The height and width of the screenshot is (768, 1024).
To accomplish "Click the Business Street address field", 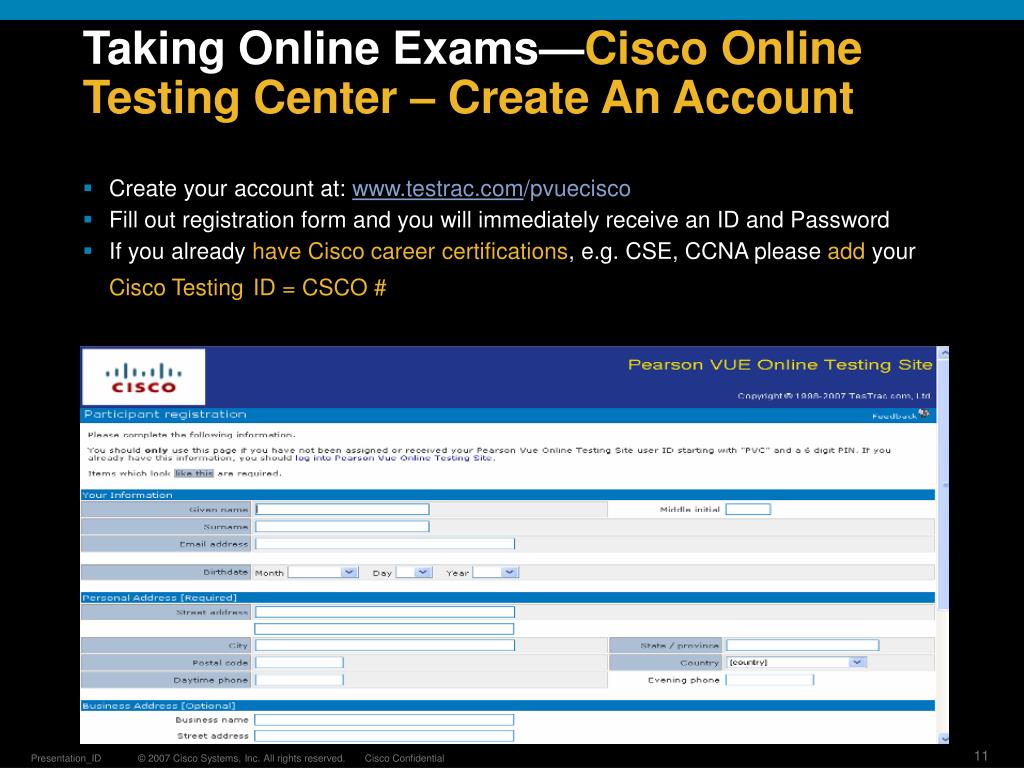I will (384, 736).
